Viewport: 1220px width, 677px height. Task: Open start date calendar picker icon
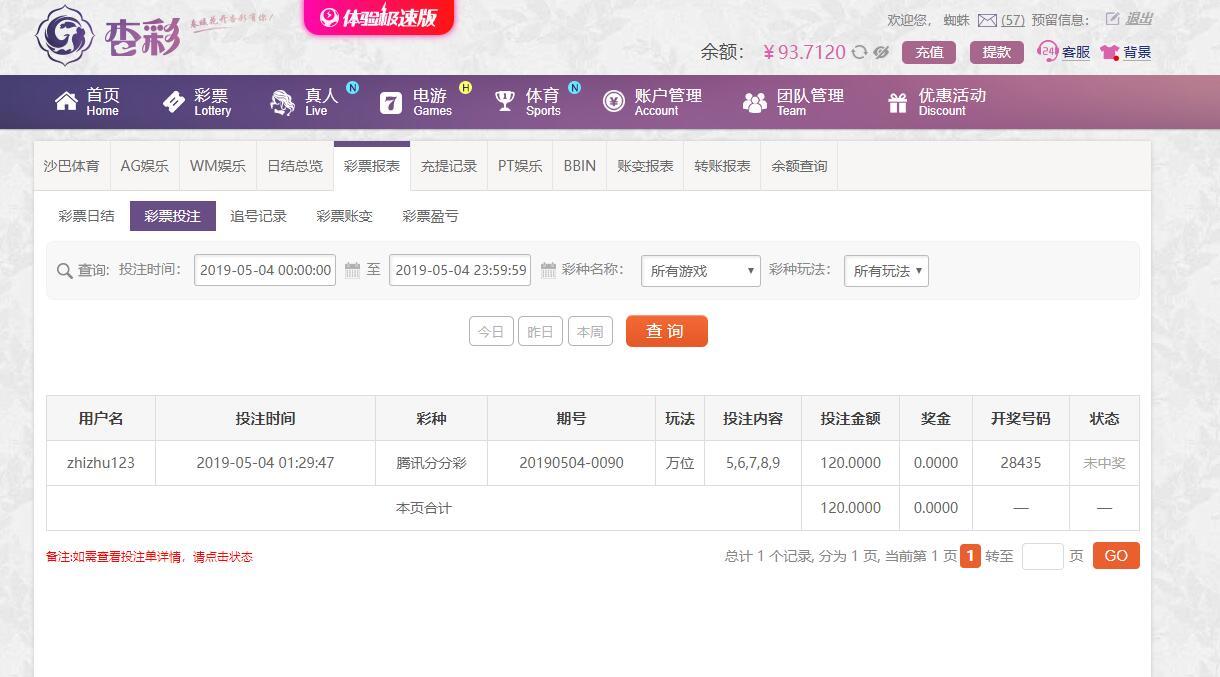coord(352,270)
